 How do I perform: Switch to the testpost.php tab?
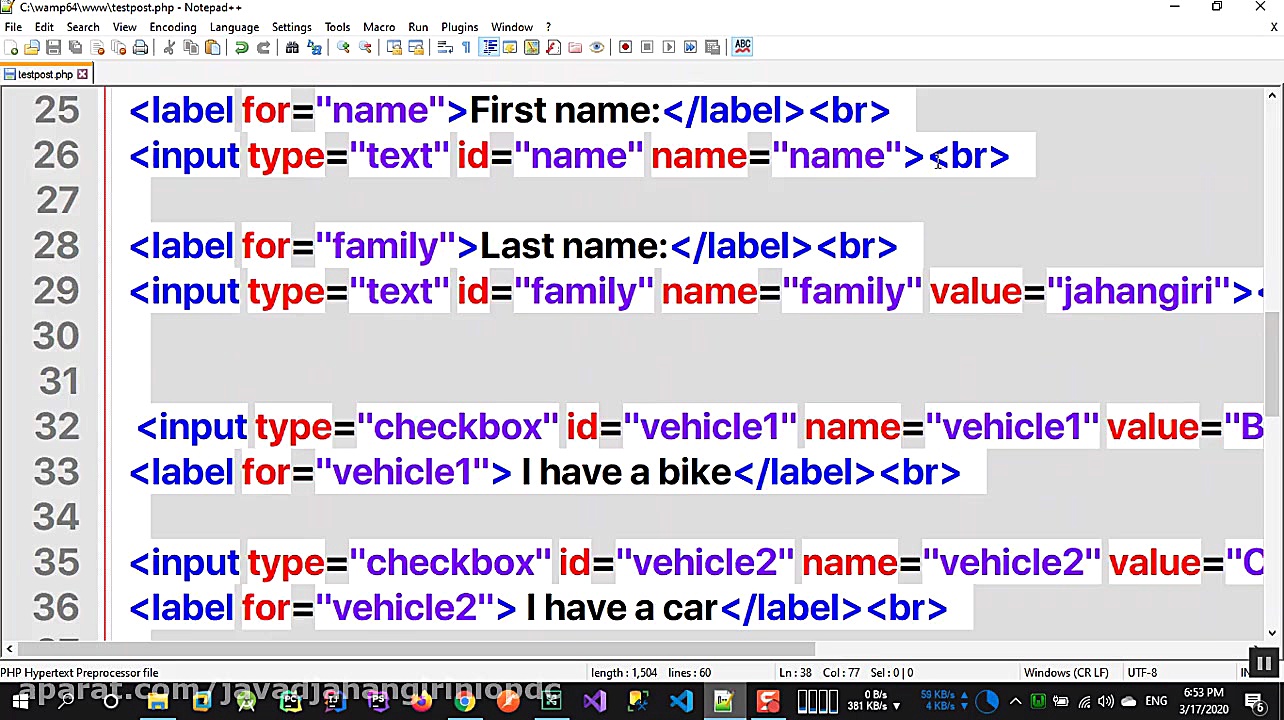(44, 74)
